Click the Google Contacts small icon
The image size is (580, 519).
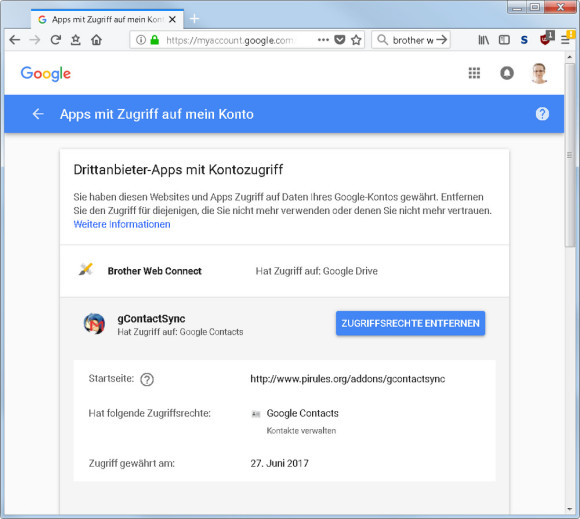pos(256,414)
